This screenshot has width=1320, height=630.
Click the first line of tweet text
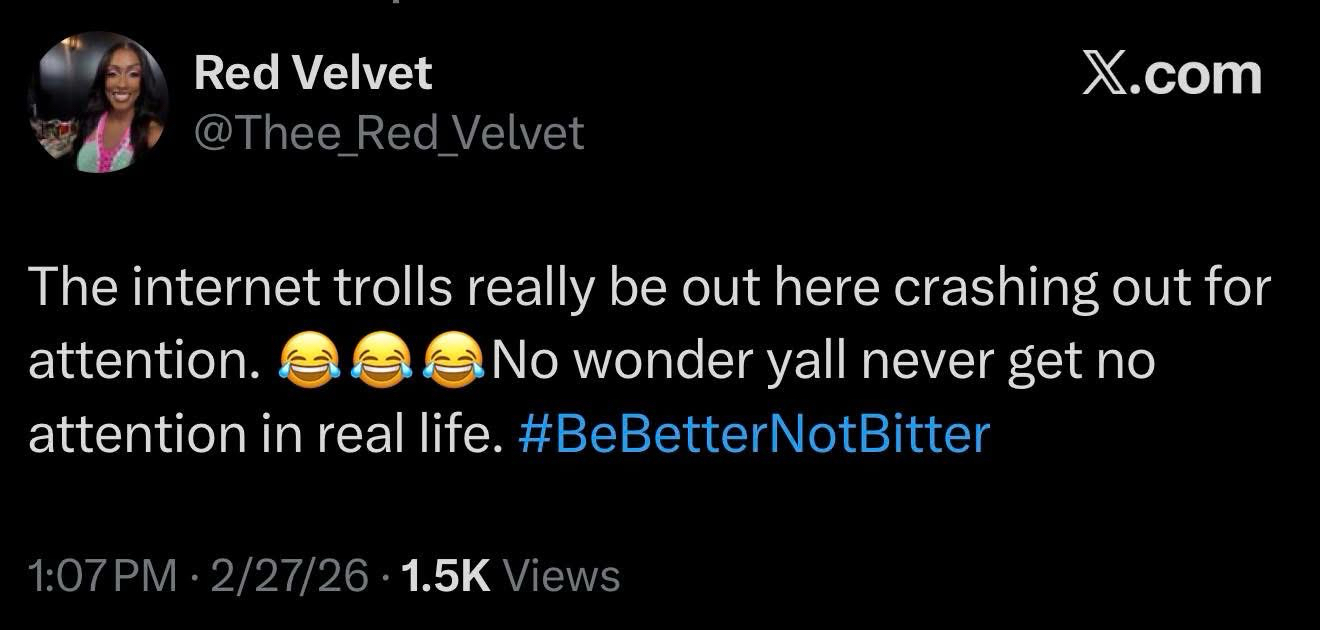[x=650, y=289]
